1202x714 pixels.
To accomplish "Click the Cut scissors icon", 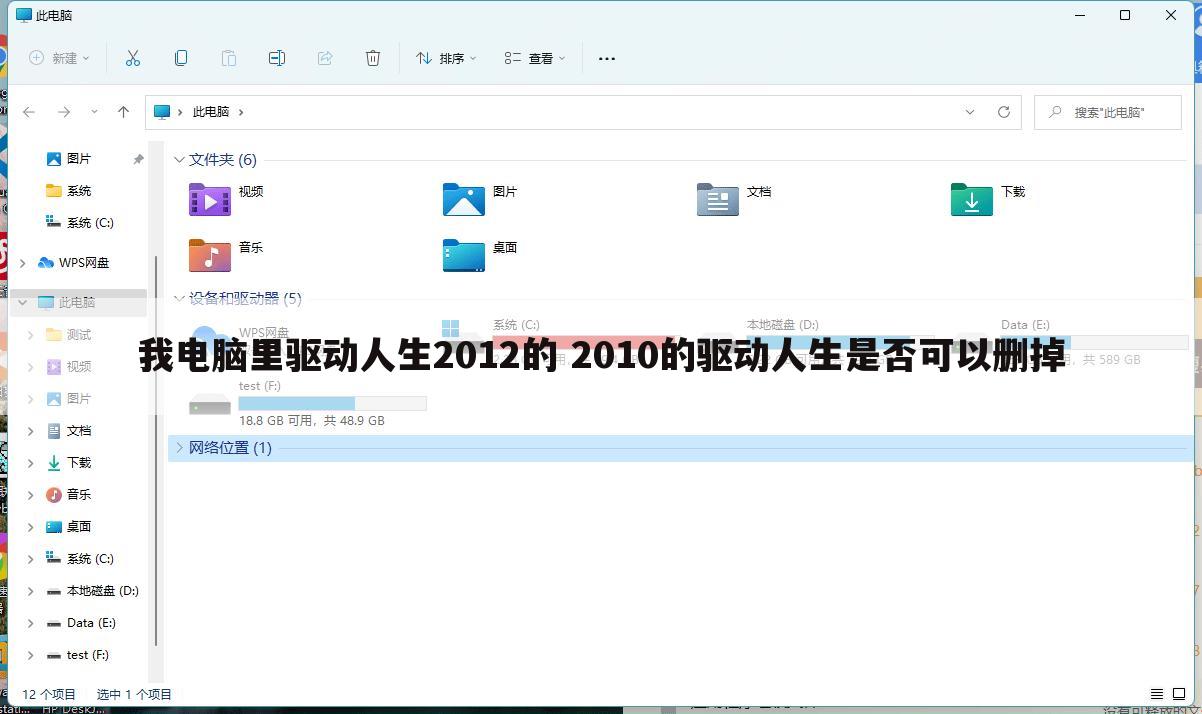I will click(132, 58).
